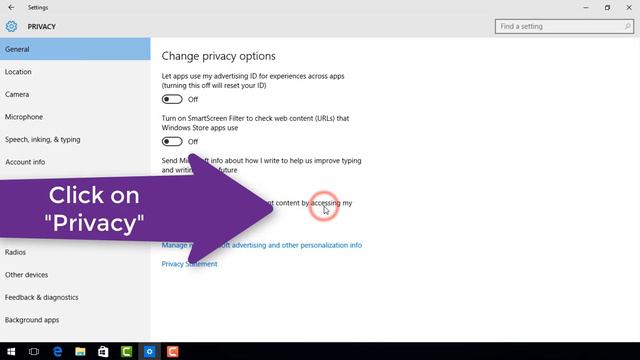Go back using the Settings back arrow
This screenshot has height=360, width=640.
click(11, 7)
